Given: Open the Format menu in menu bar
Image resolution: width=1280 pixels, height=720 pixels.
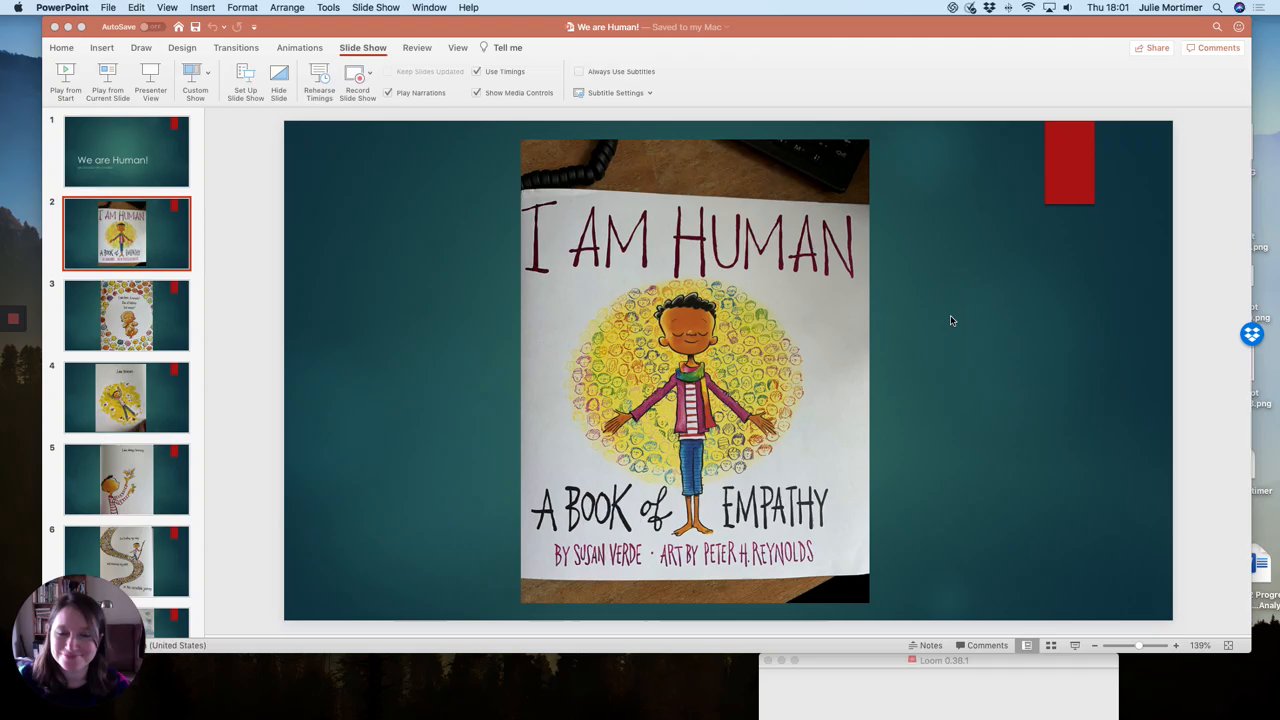Looking at the screenshot, I should 242,7.
